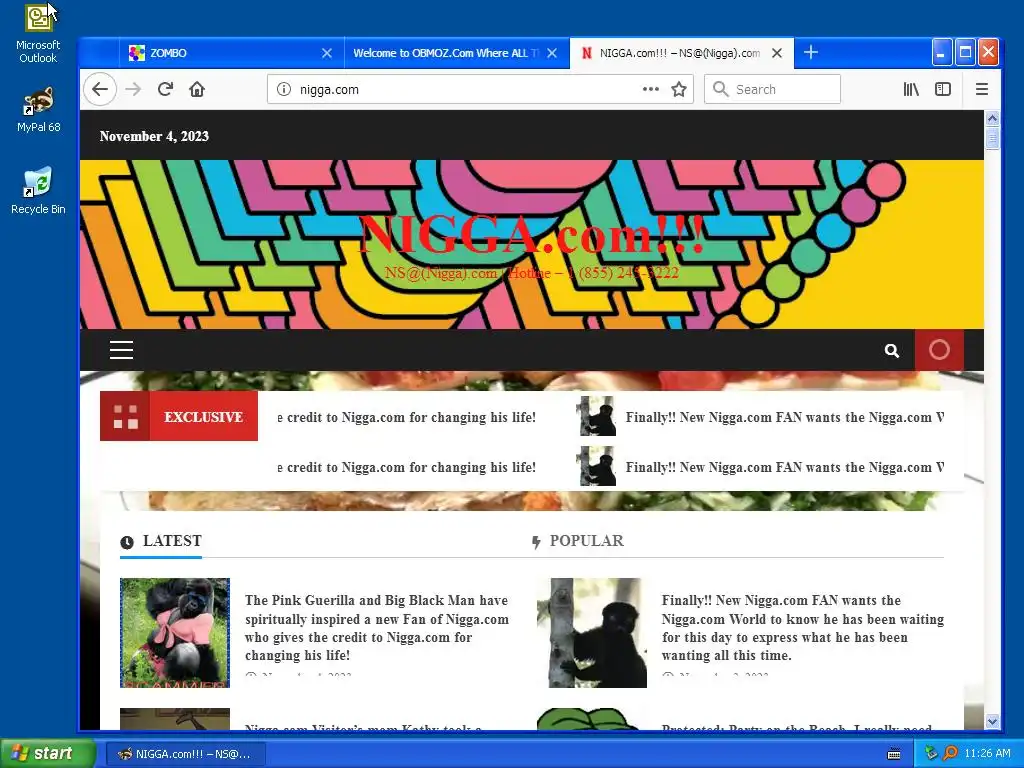This screenshot has width=1024, height=768.
Task: Minimize the browser window
Action: pos(941,52)
